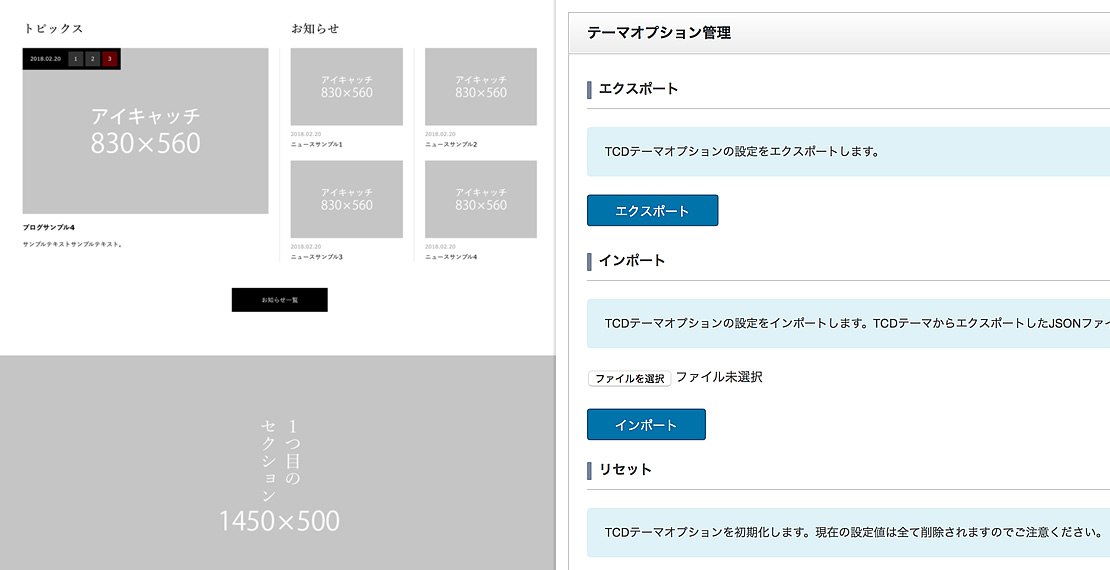Click the ニュースサンプル1 thumbnail image
The image size is (1110, 570).
click(346, 87)
